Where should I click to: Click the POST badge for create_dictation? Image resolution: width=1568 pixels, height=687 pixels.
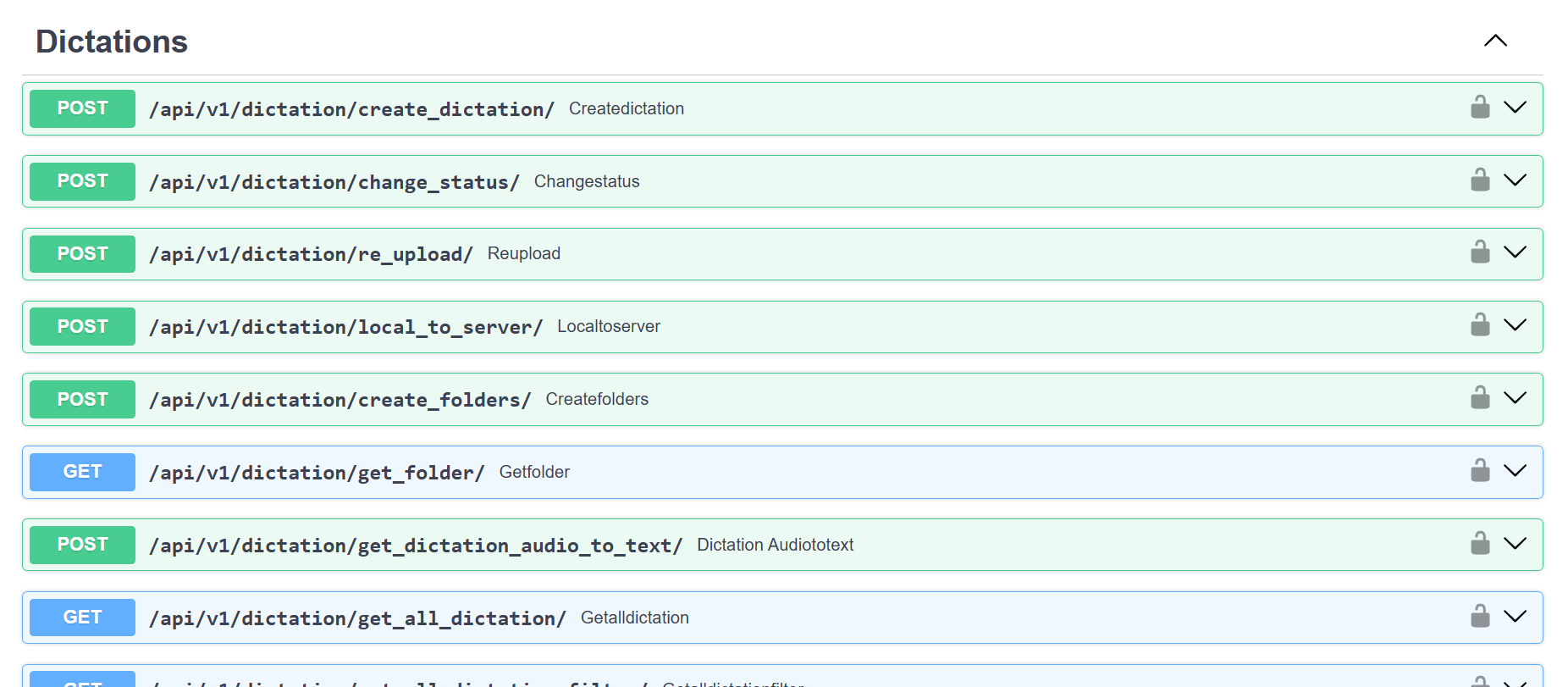click(82, 108)
